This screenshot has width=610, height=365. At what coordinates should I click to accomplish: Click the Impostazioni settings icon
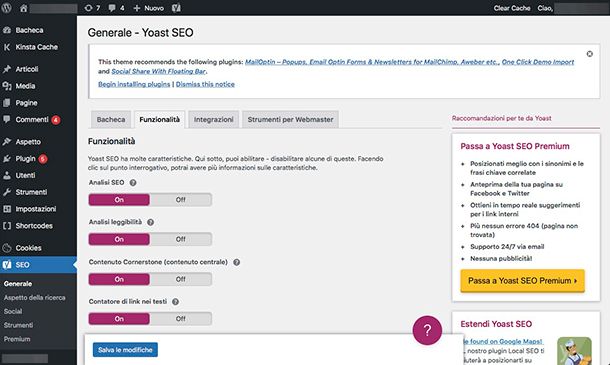pyautogui.click(x=7, y=209)
